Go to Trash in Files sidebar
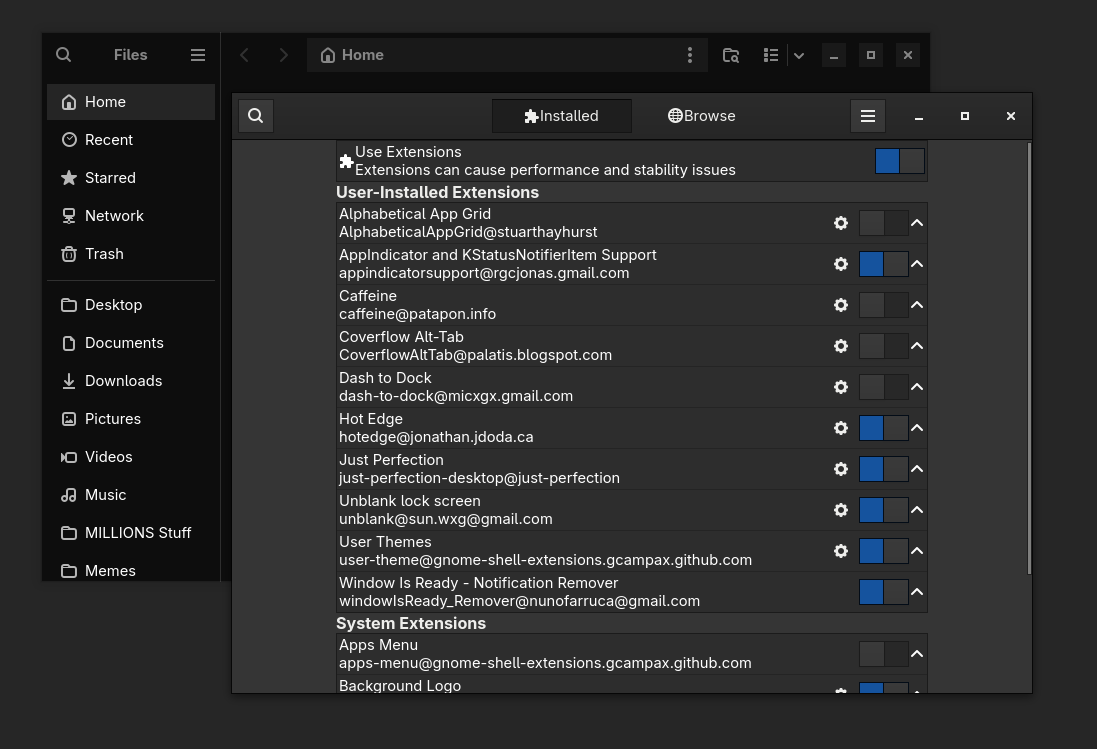1097x749 pixels. click(x=104, y=254)
